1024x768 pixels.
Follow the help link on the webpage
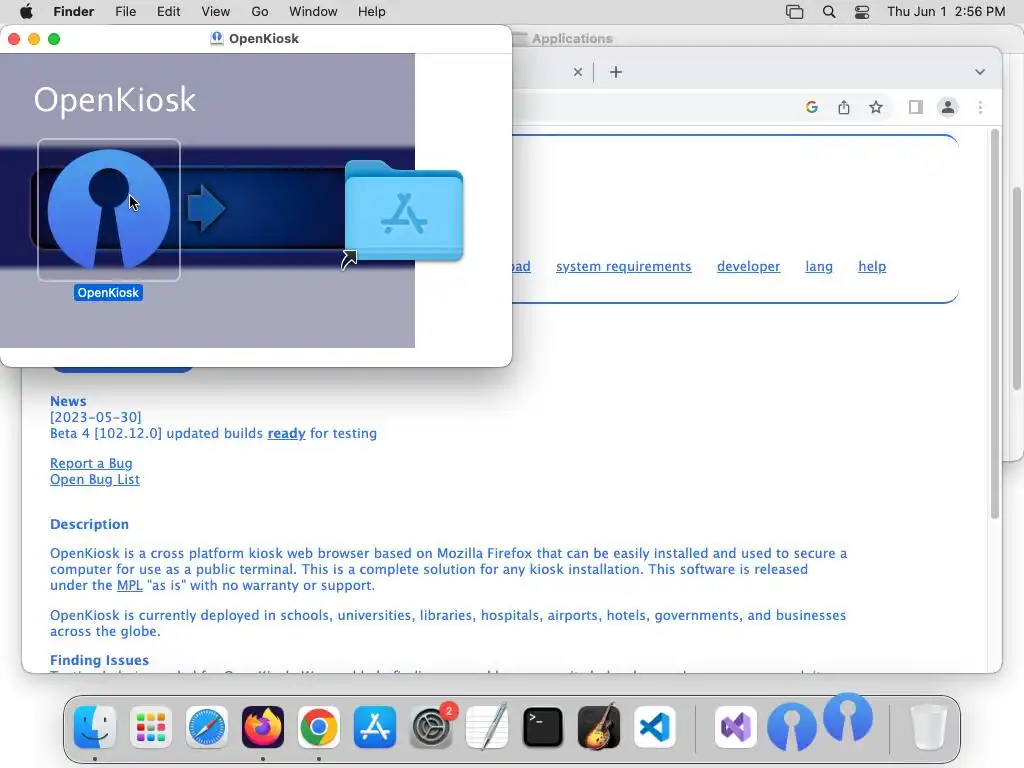[x=872, y=266]
